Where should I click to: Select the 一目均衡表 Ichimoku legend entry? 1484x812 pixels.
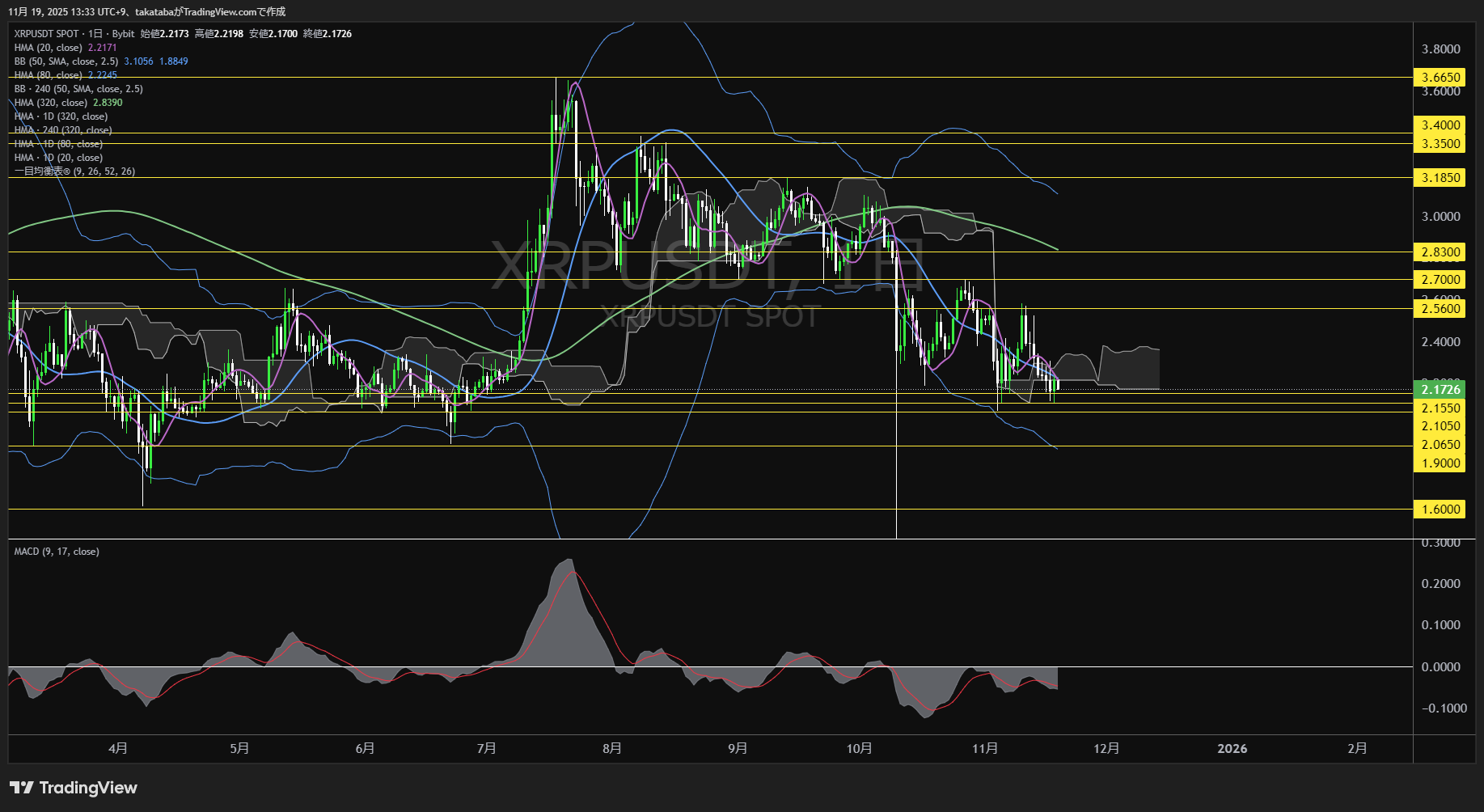point(73,171)
